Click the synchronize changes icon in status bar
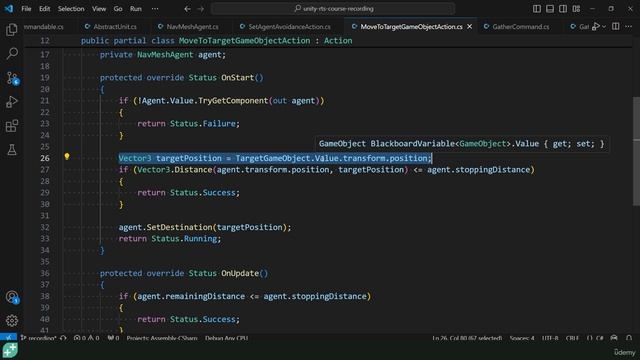640x360 pixels. 63,338
